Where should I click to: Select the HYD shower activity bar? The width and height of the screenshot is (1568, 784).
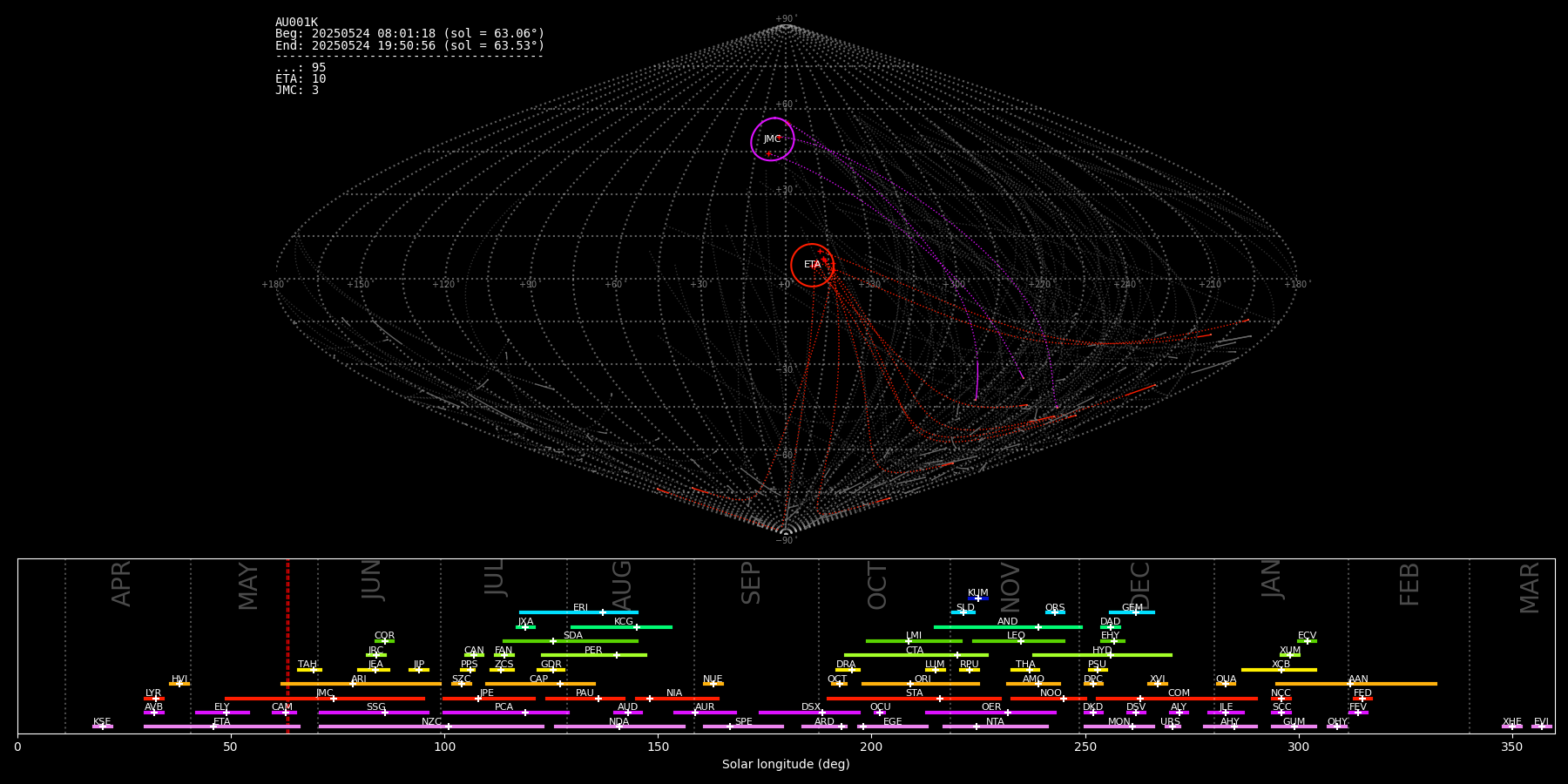point(1102,655)
